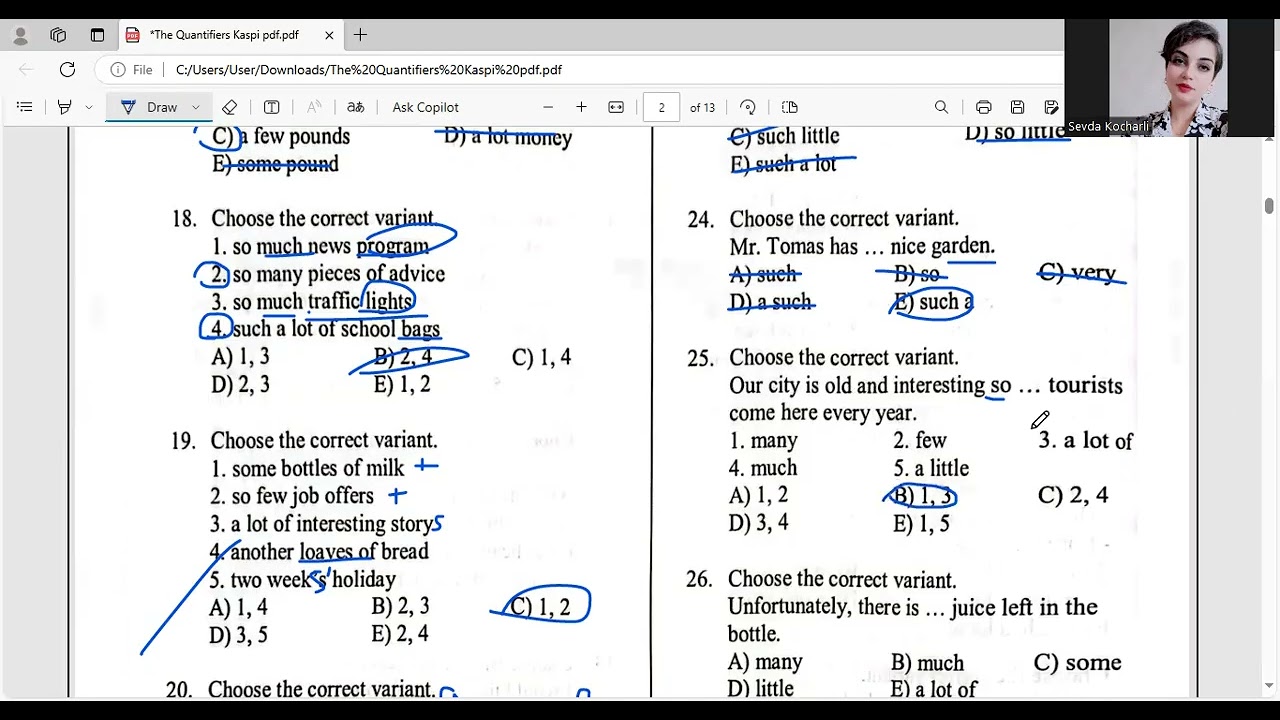The height and width of the screenshot is (720, 1280).
Task: Close The Quantifiers Kaspi pdf tab
Action: point(329,35)
